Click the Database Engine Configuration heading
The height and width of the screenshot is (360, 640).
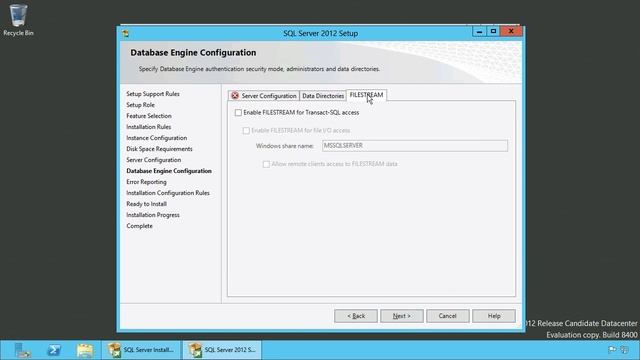(x=193, y=53)
